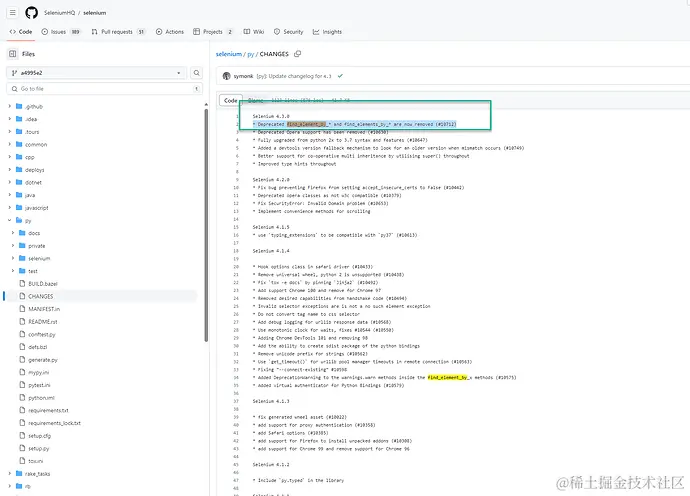
Task: Open the Update changelog commit message
Action: coord(294,76)
